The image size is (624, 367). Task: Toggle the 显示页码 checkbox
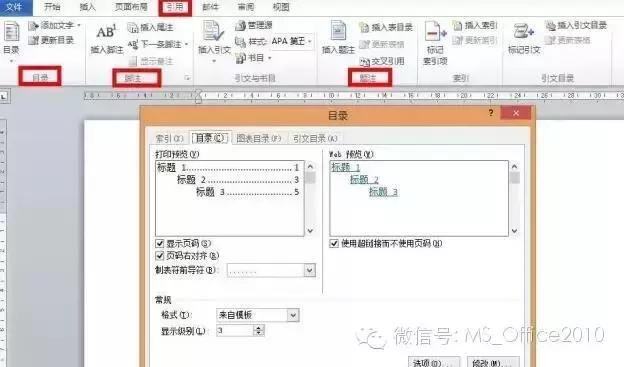160,243
